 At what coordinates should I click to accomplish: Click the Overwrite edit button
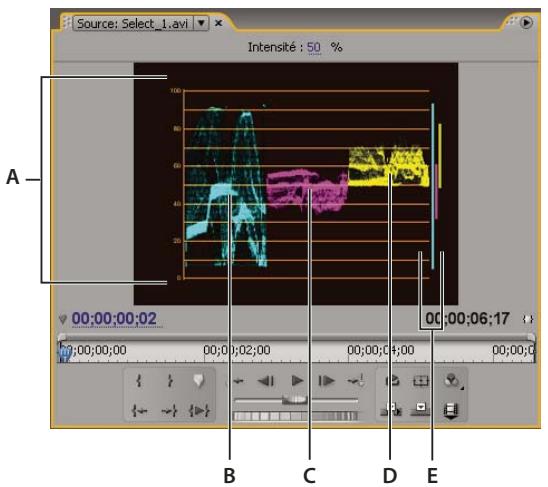(421, 409)
